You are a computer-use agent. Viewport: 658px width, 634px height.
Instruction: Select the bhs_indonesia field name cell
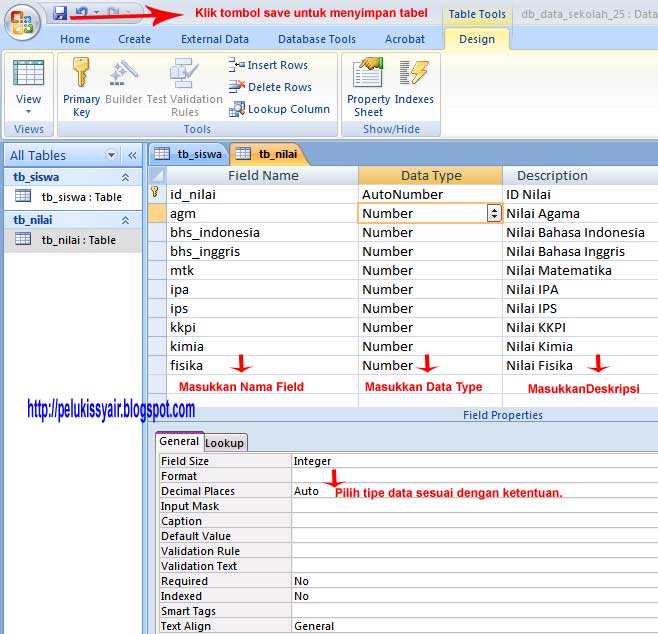(x=263, y=232)
